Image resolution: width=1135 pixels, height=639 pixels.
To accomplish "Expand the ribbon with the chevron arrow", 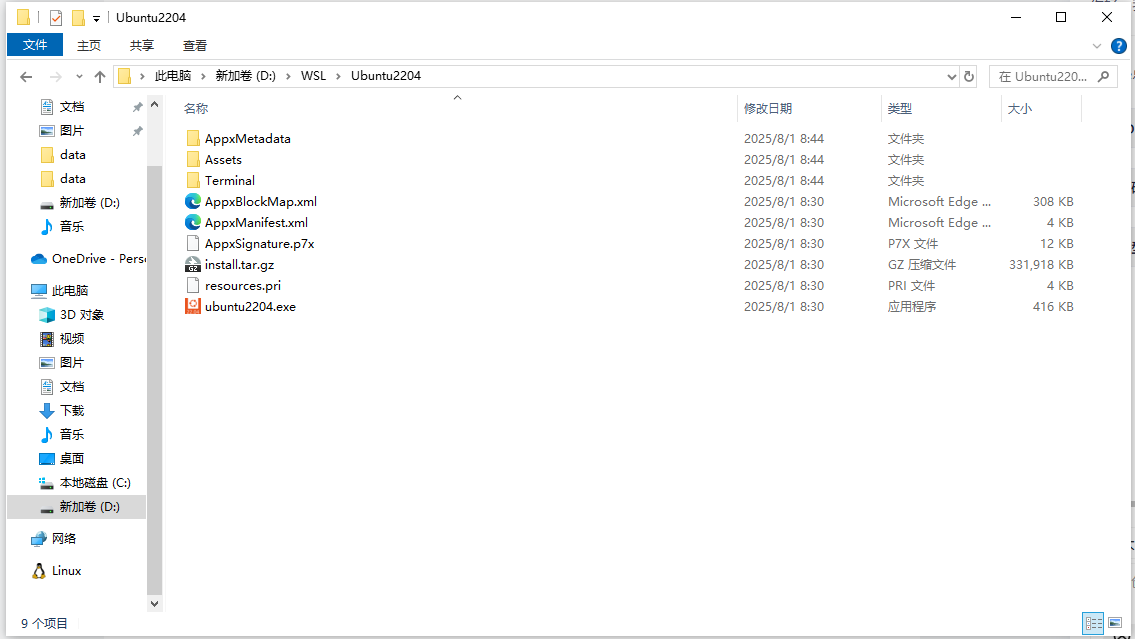I will tap(1096, 45).
